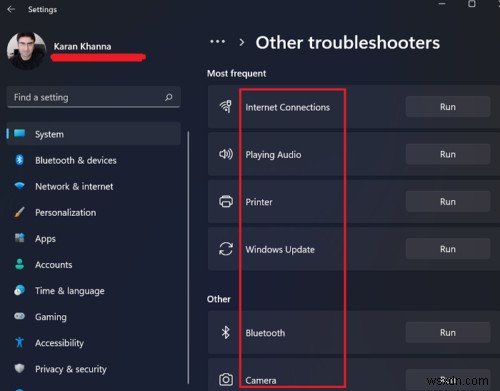Image resolution: width=500 pixels, height=391 pixels.
Task: Click the Camera troubleshooter icon
Action: (x=226, y=380)
